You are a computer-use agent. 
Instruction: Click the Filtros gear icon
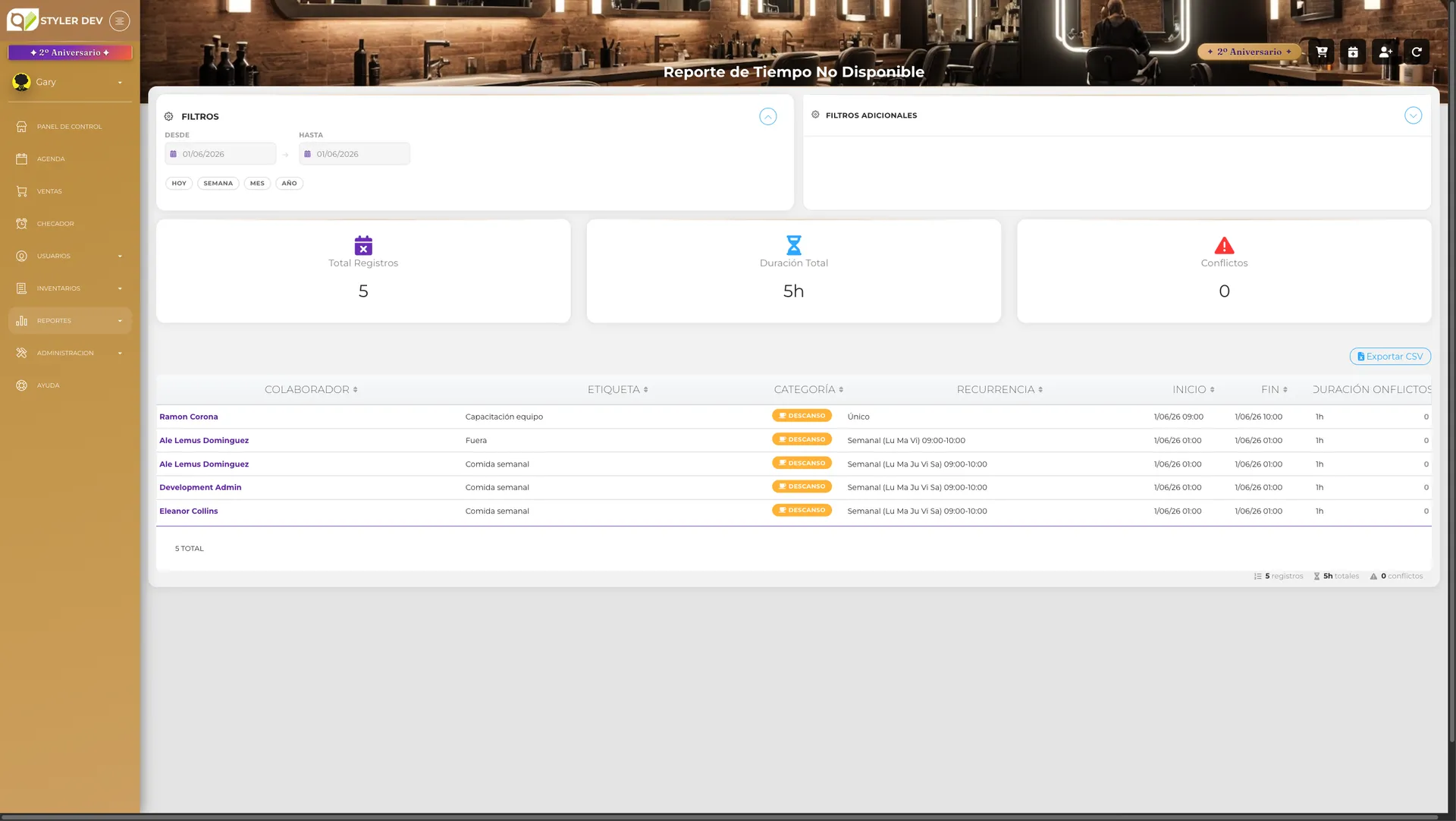(x=169, y=117)
